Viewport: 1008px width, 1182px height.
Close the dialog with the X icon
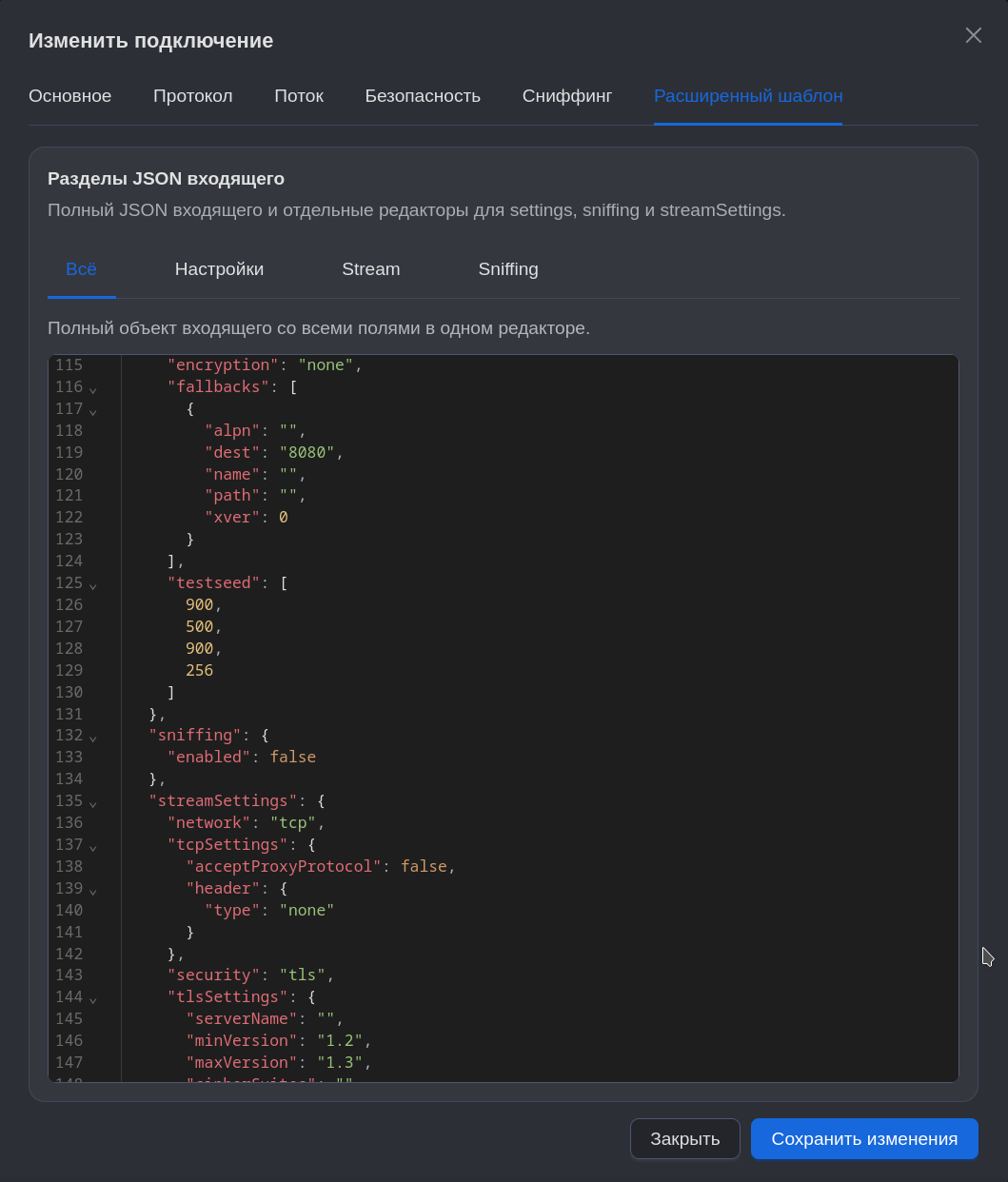point(973,35)
